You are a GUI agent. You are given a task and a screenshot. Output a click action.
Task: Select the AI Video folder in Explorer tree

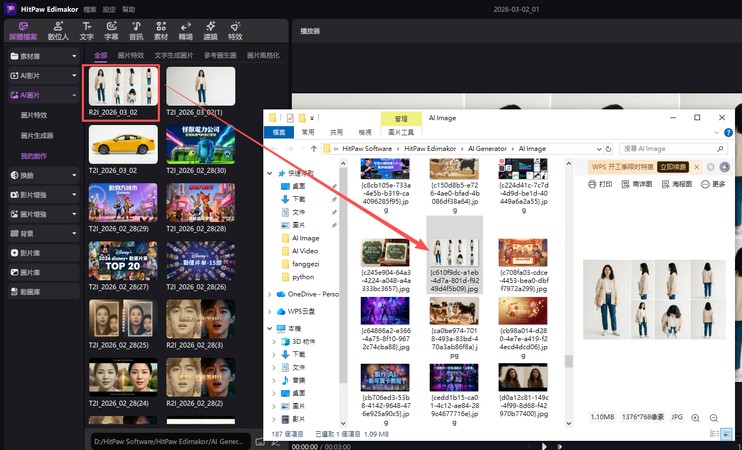(x=304, y=251)
